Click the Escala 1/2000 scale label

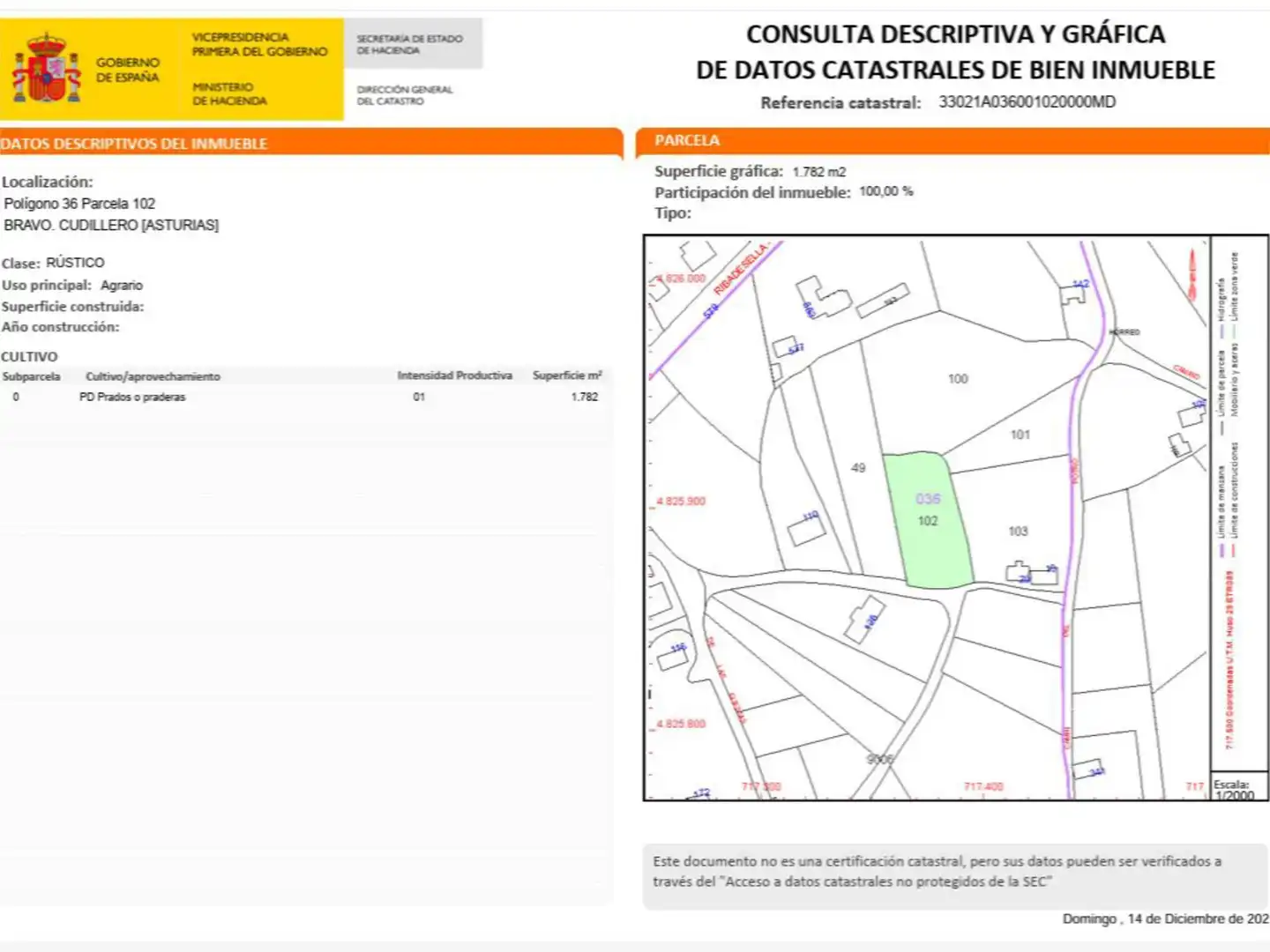click(1233, 790)
